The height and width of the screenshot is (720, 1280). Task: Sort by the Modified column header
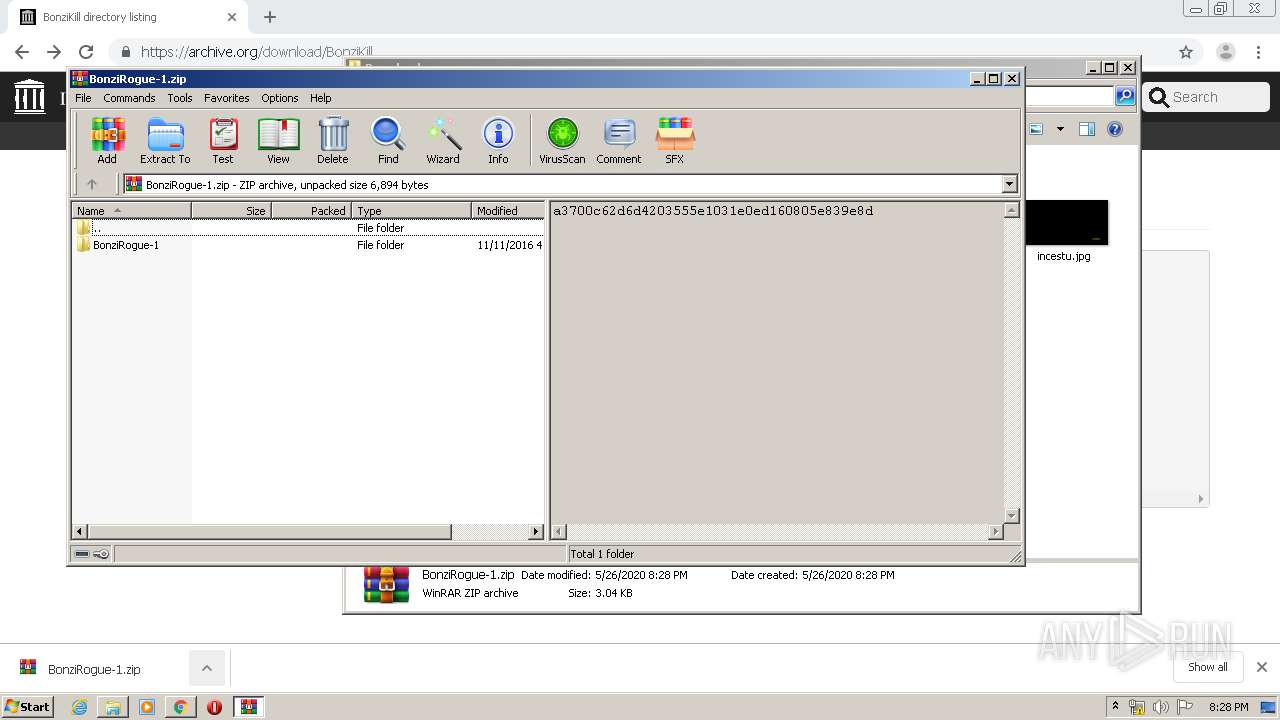tap(508, 210)
